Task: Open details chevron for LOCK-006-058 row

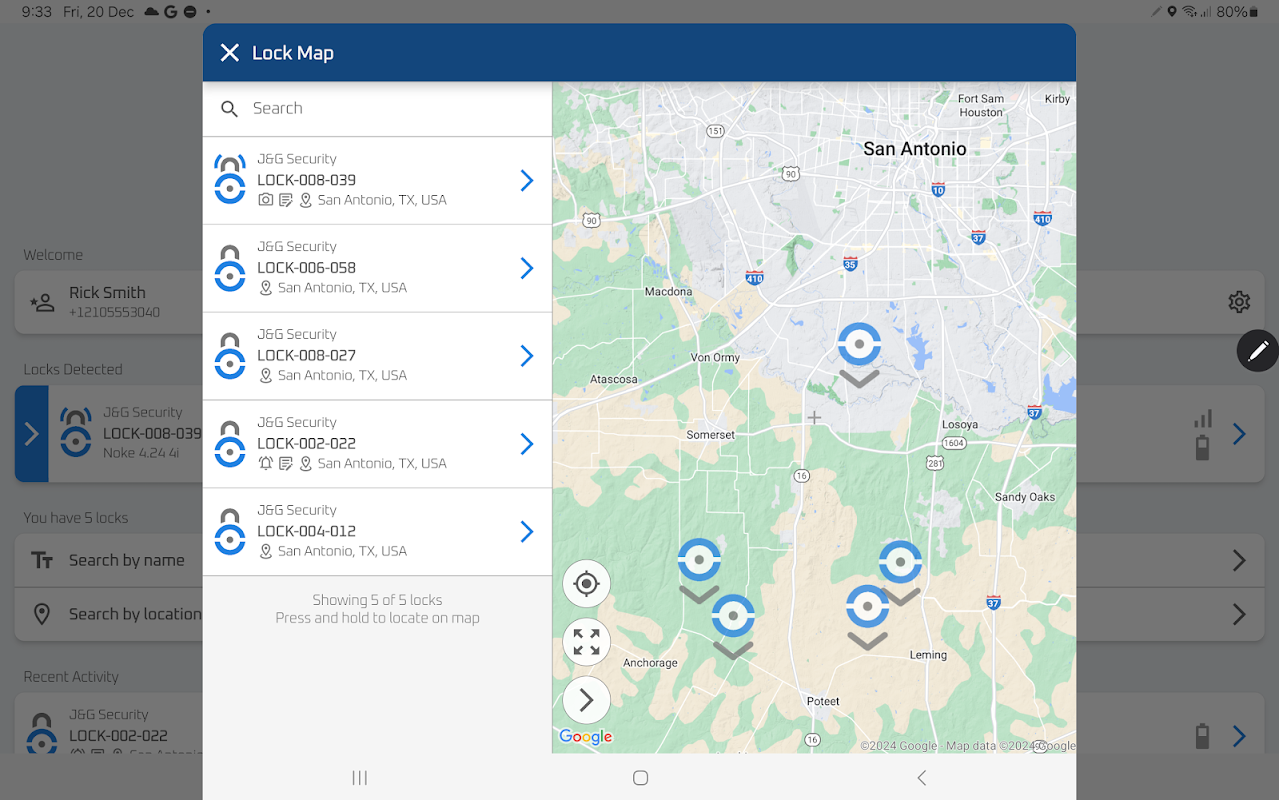Action: tap(527, 268)
